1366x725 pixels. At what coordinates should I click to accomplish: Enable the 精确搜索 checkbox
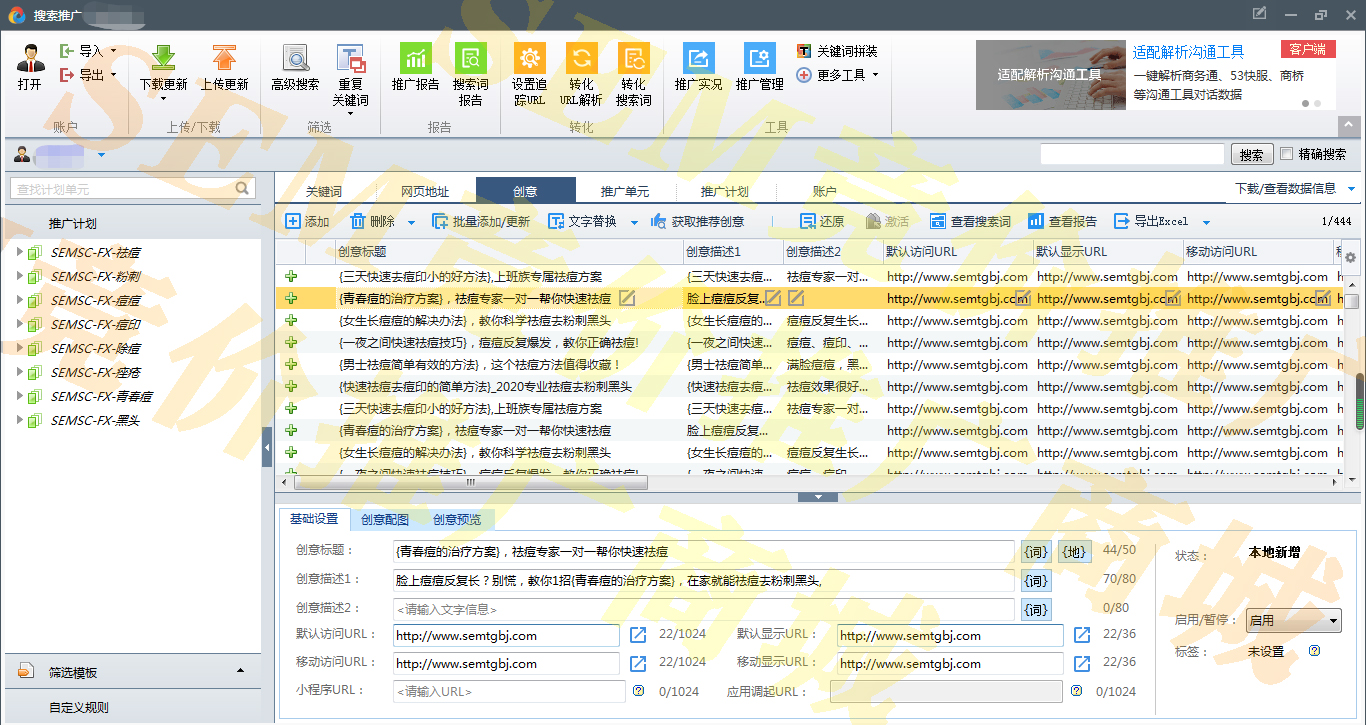pos(1286,154)
